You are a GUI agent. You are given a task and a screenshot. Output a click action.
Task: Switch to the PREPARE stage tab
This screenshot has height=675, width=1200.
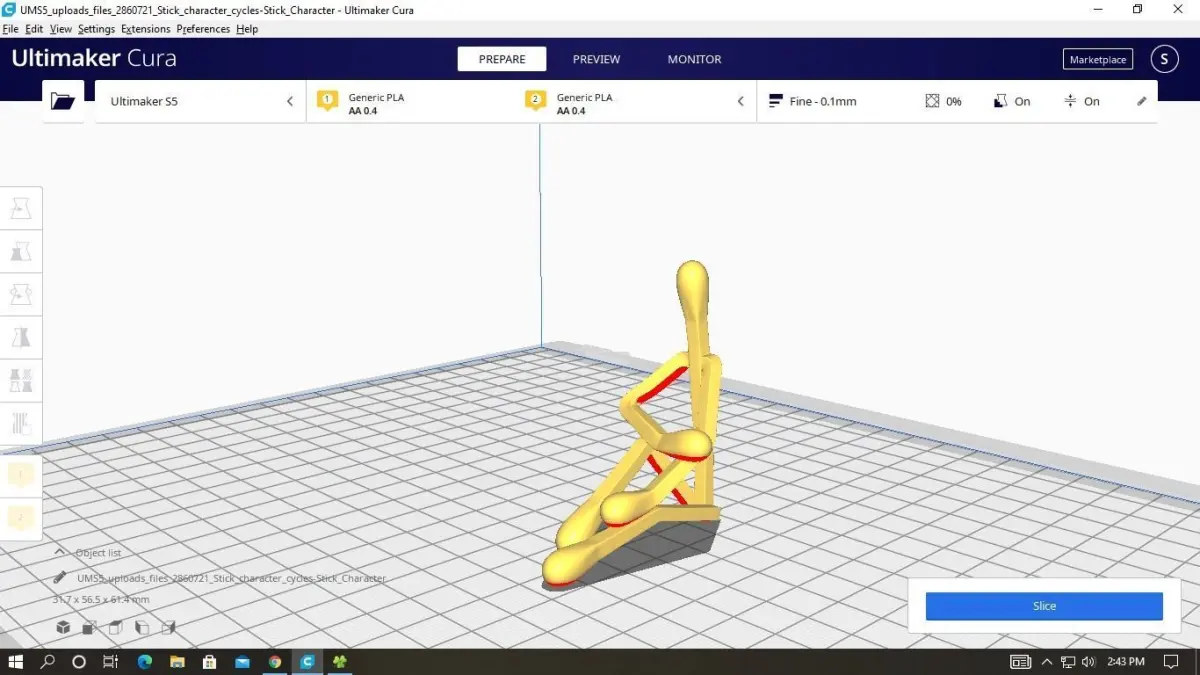pos(502,59)
